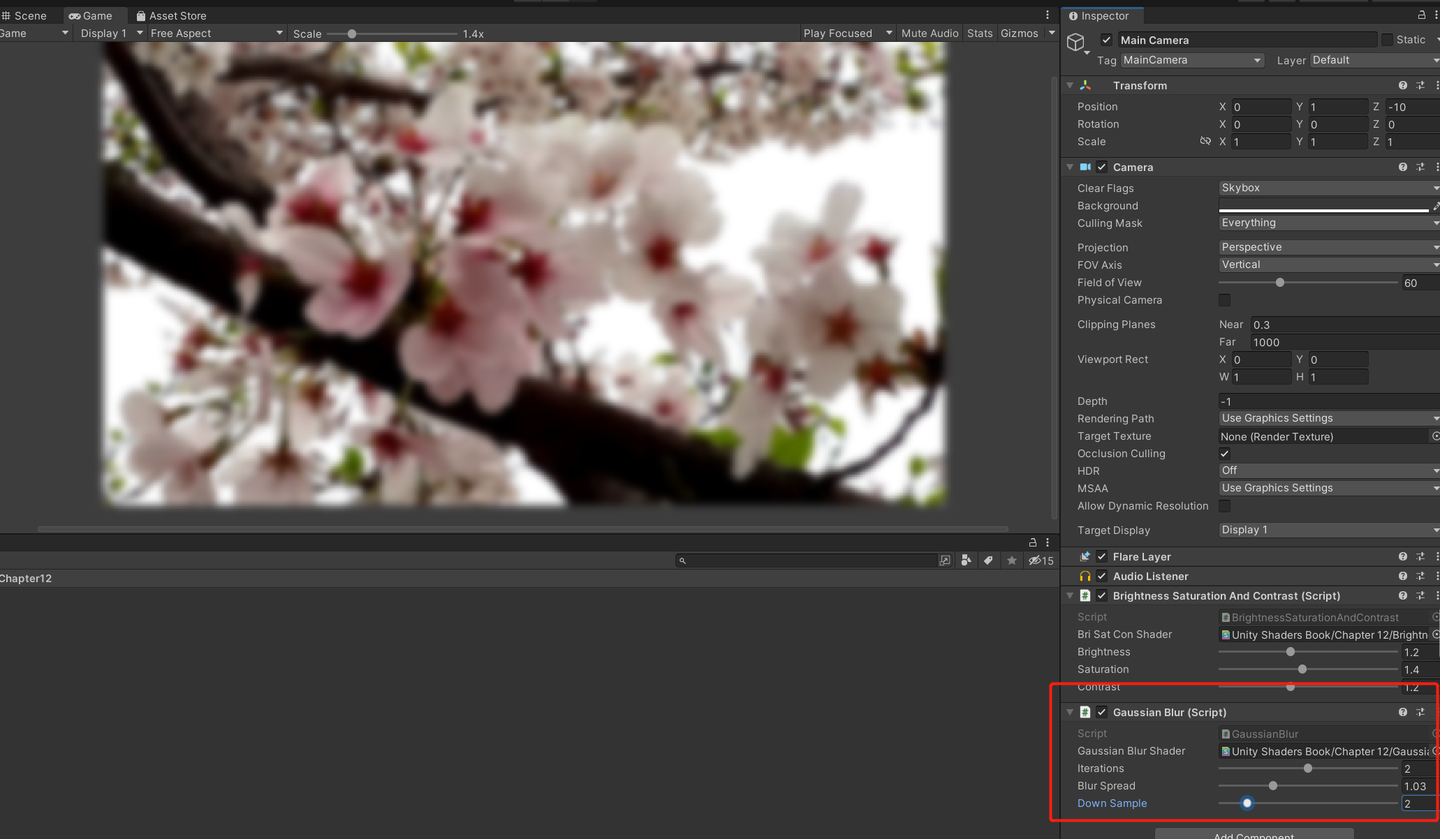
Task: Open the Free Aspect resolution dropdown
Action: click(216, 33)
